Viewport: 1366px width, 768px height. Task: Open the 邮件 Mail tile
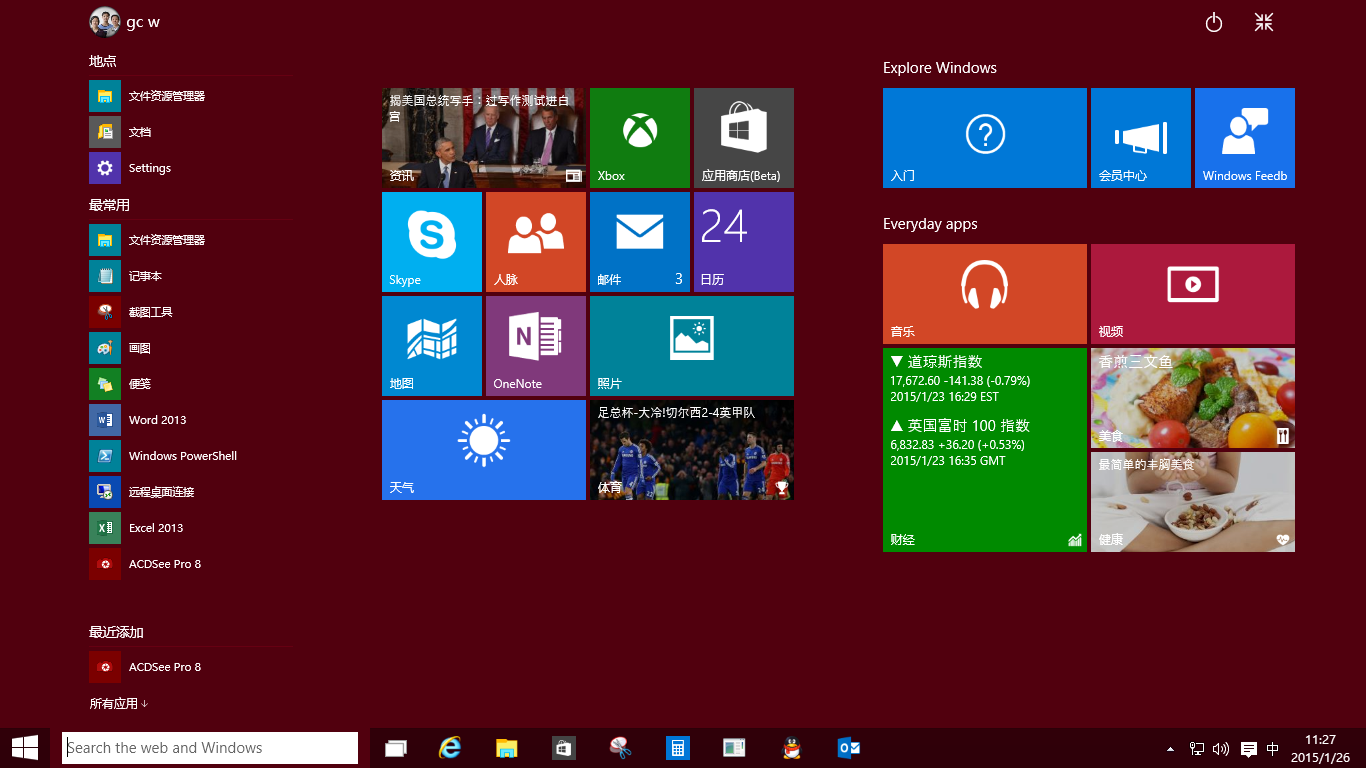pos(640,242)
